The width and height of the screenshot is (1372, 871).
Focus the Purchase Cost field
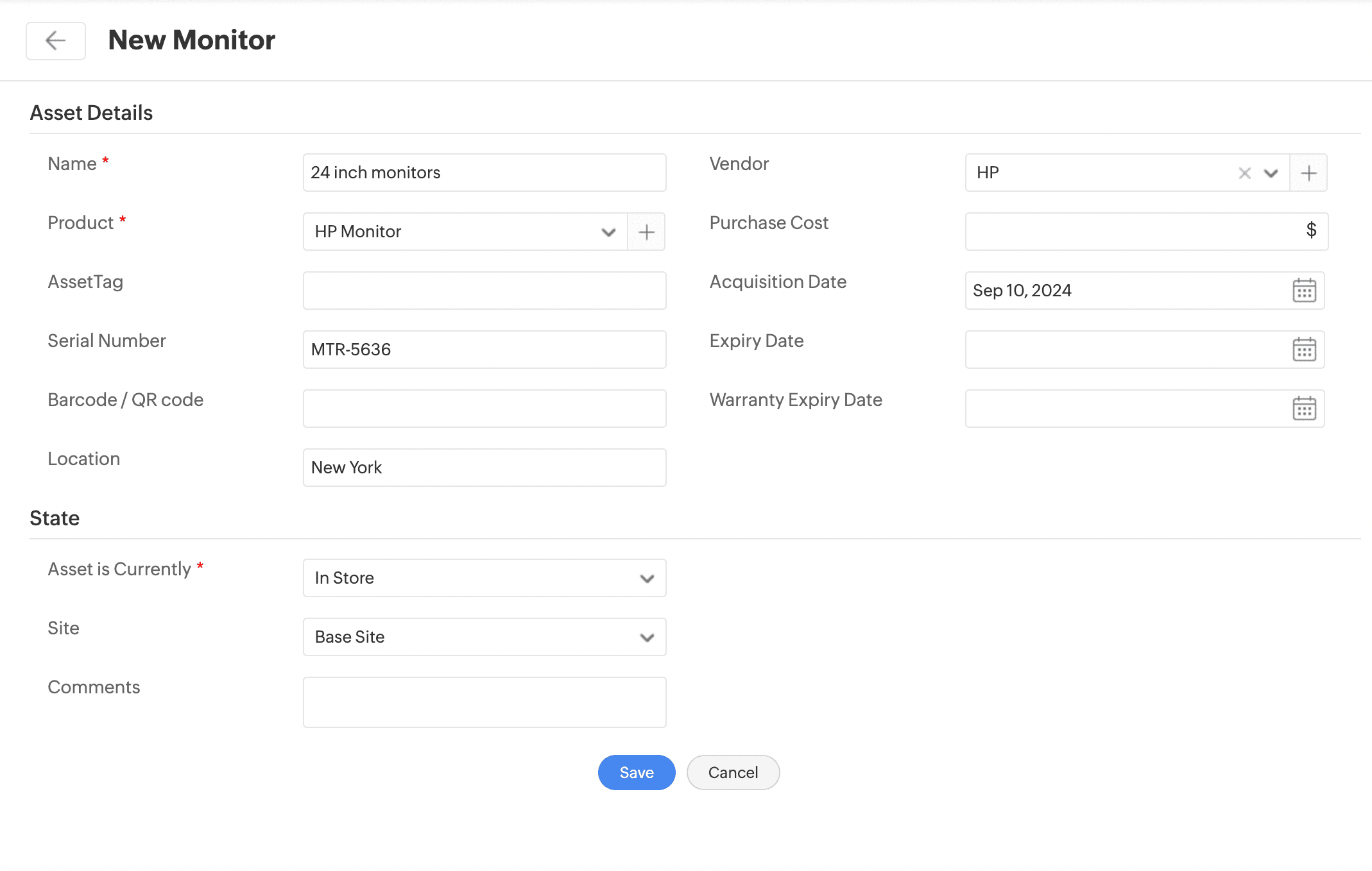coord(1129,232)
